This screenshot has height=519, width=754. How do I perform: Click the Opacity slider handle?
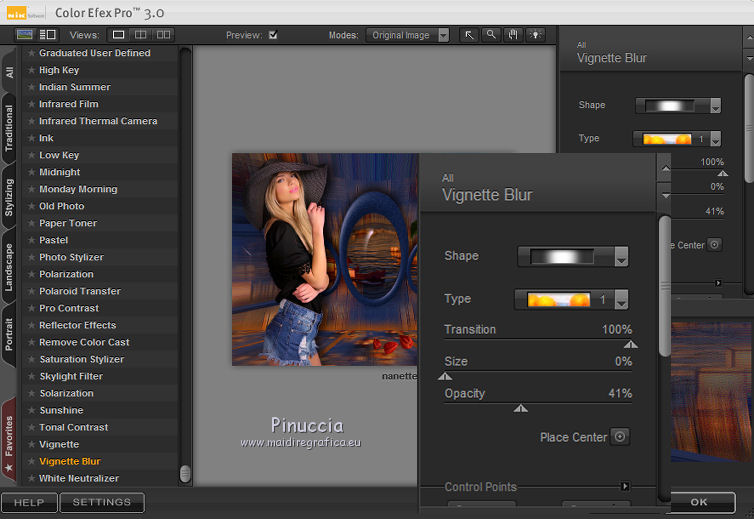click(520, 408)
